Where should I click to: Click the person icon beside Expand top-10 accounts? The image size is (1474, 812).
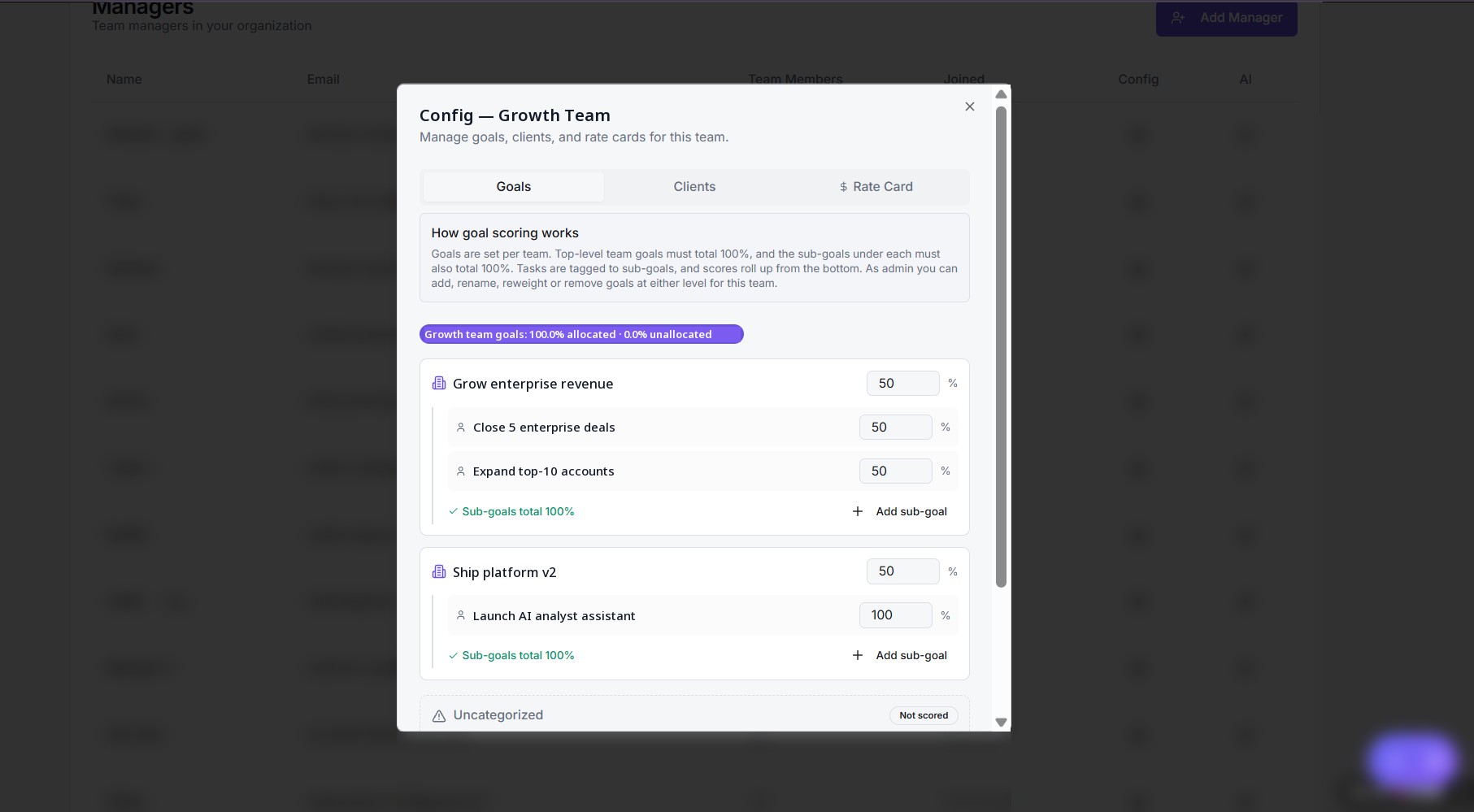point(461,471)
